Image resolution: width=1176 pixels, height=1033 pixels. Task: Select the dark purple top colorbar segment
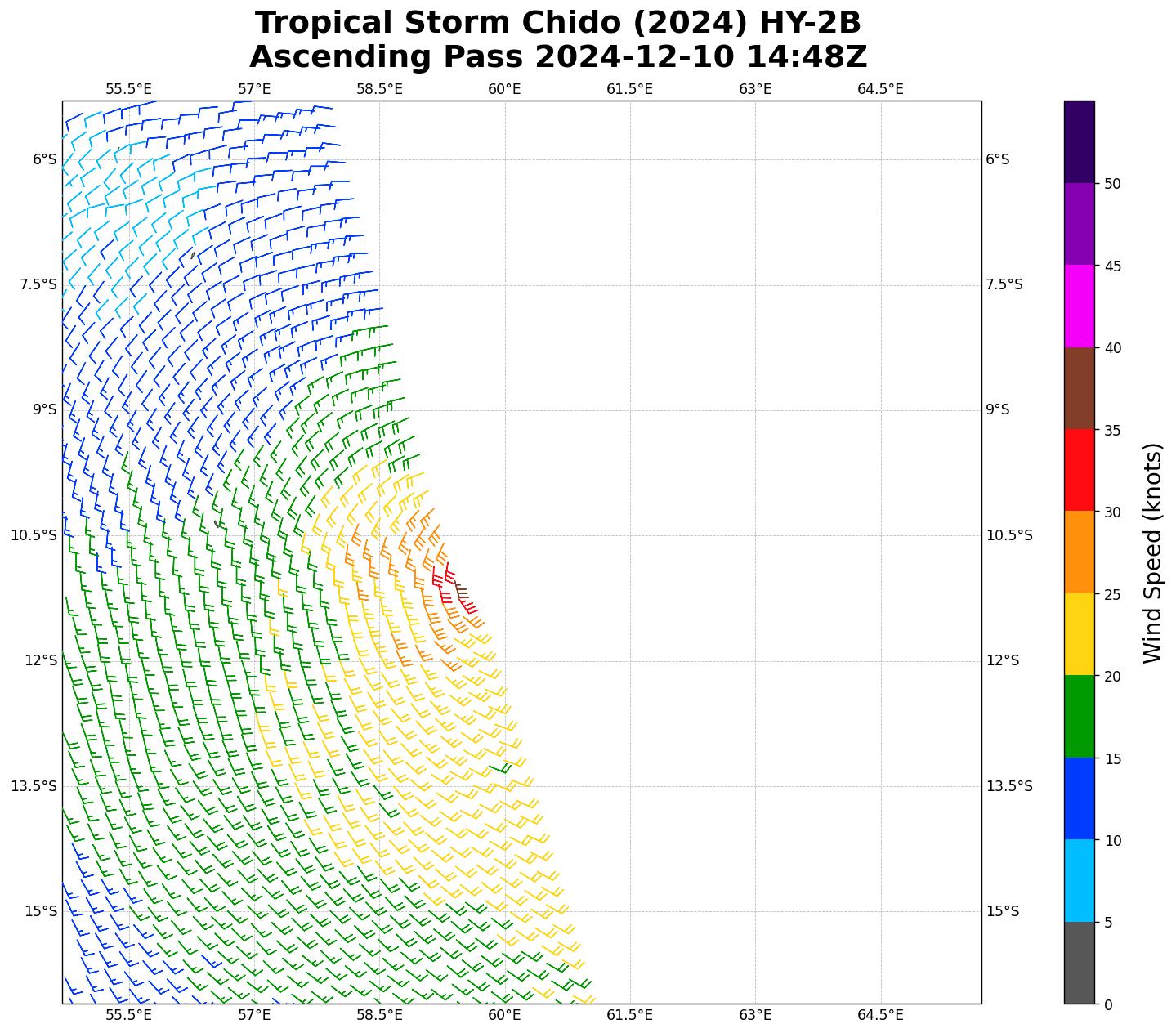click(1079, 141)
